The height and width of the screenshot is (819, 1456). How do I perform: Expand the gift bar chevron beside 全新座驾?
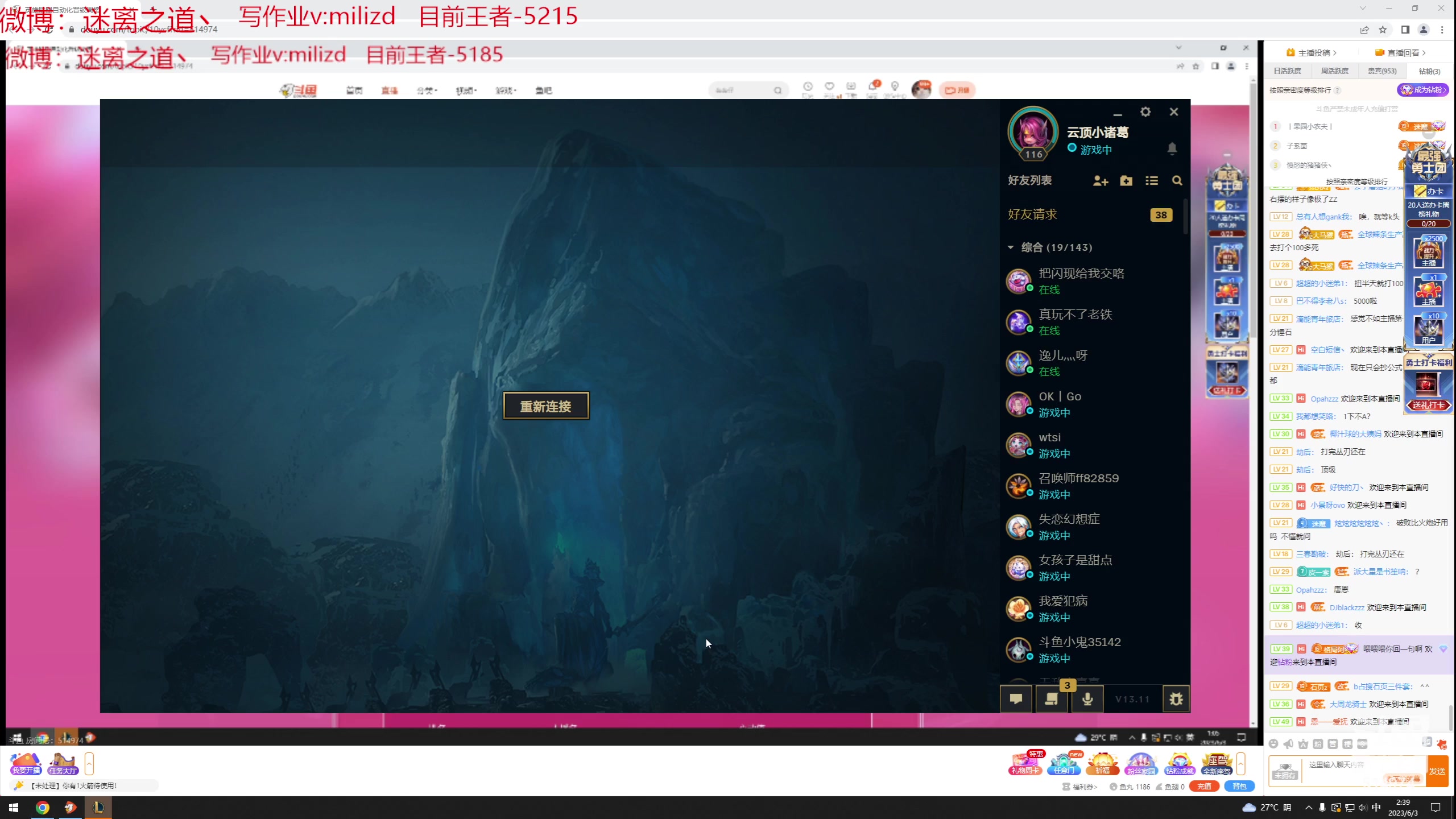pyautogui.click(x=1241, y=764)
